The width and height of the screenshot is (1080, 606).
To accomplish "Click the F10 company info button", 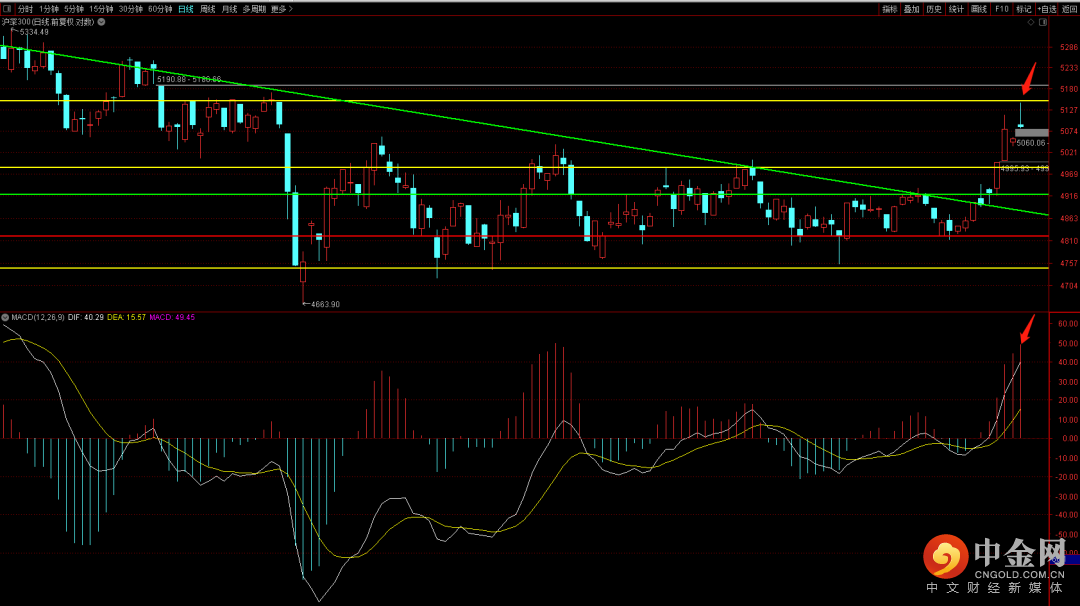I will click(1001, 9).
